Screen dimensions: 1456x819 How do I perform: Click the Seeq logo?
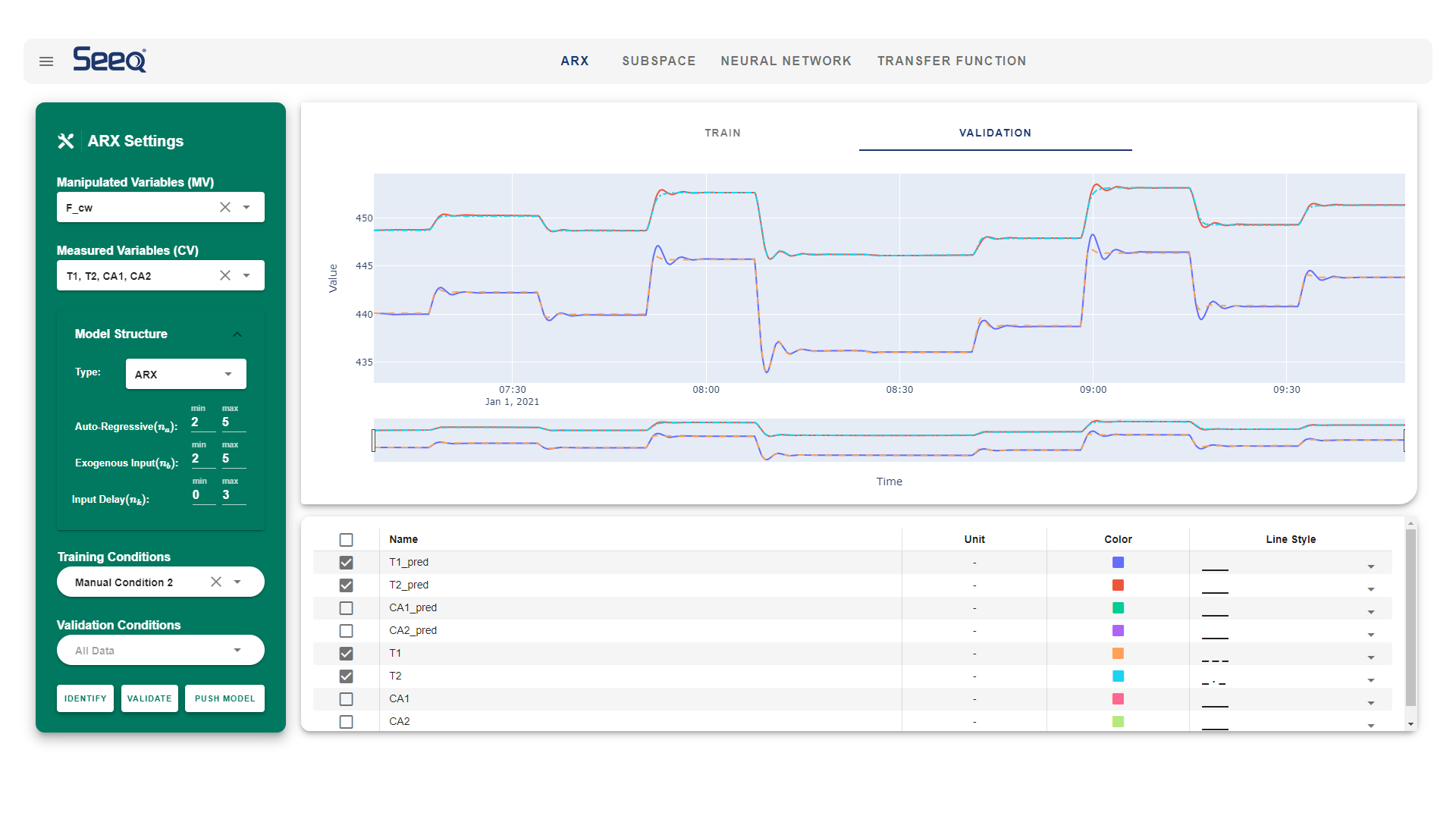[x=110, y=59]
